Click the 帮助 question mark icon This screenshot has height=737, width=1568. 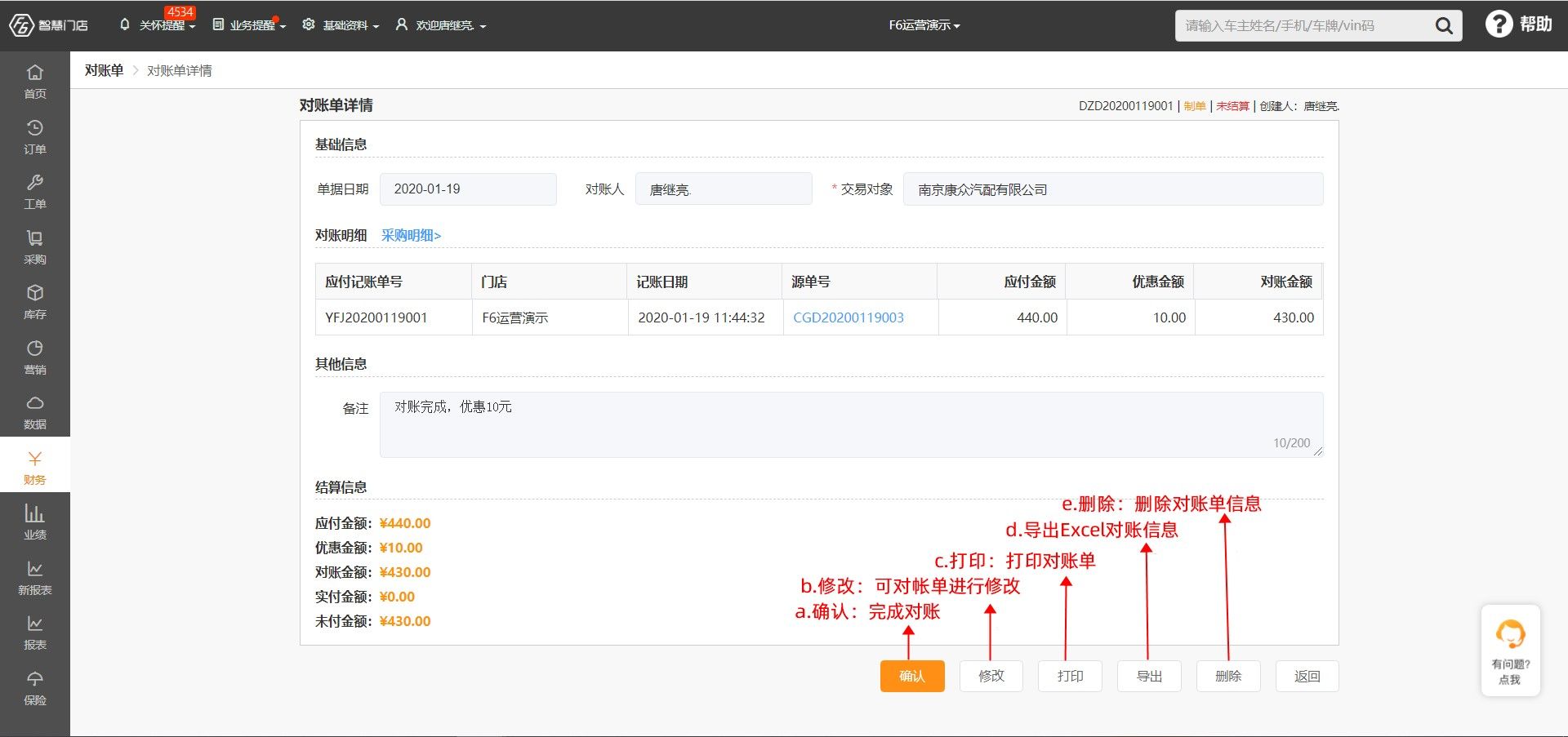pos(1499,24)
